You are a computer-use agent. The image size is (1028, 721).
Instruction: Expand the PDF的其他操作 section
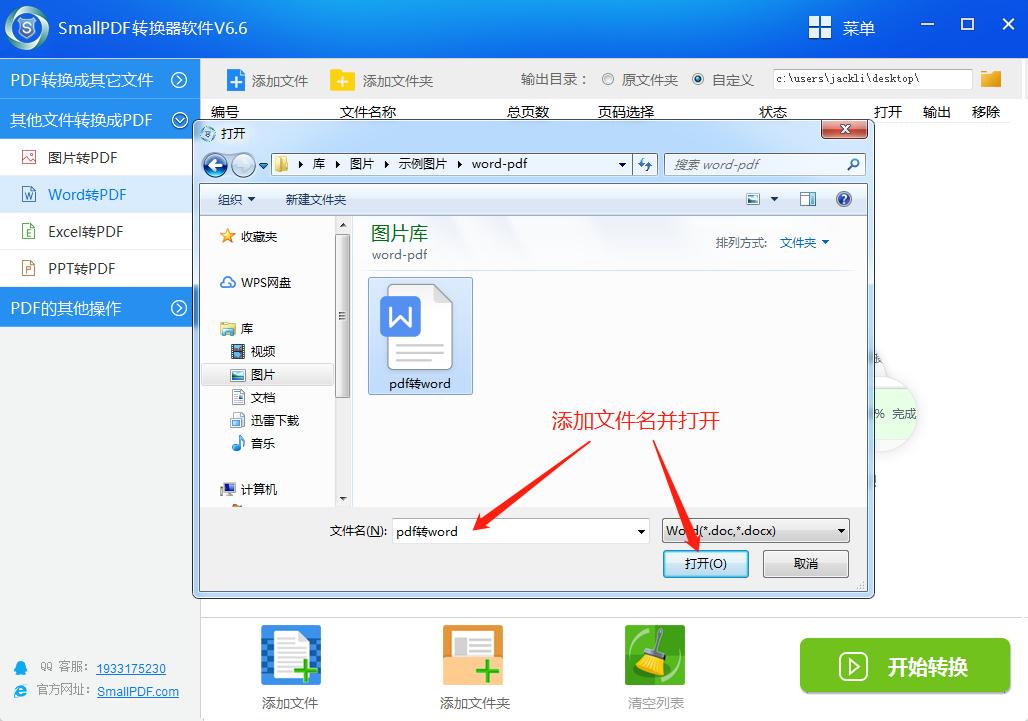point(95,308)
